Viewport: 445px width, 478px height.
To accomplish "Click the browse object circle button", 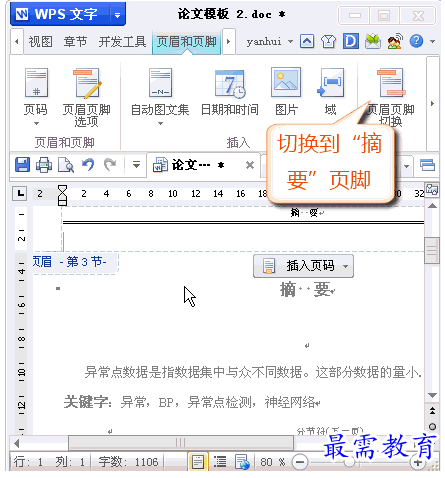I will (x=432, y=426).
